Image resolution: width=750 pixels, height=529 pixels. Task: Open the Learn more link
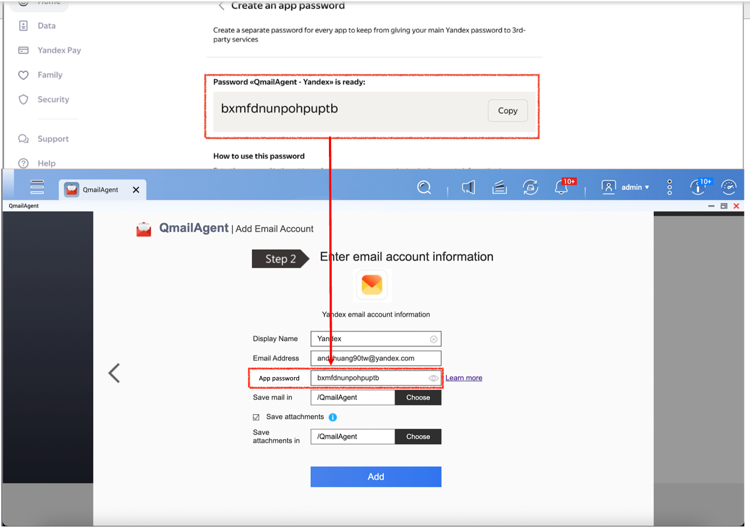tap(464, 378)
